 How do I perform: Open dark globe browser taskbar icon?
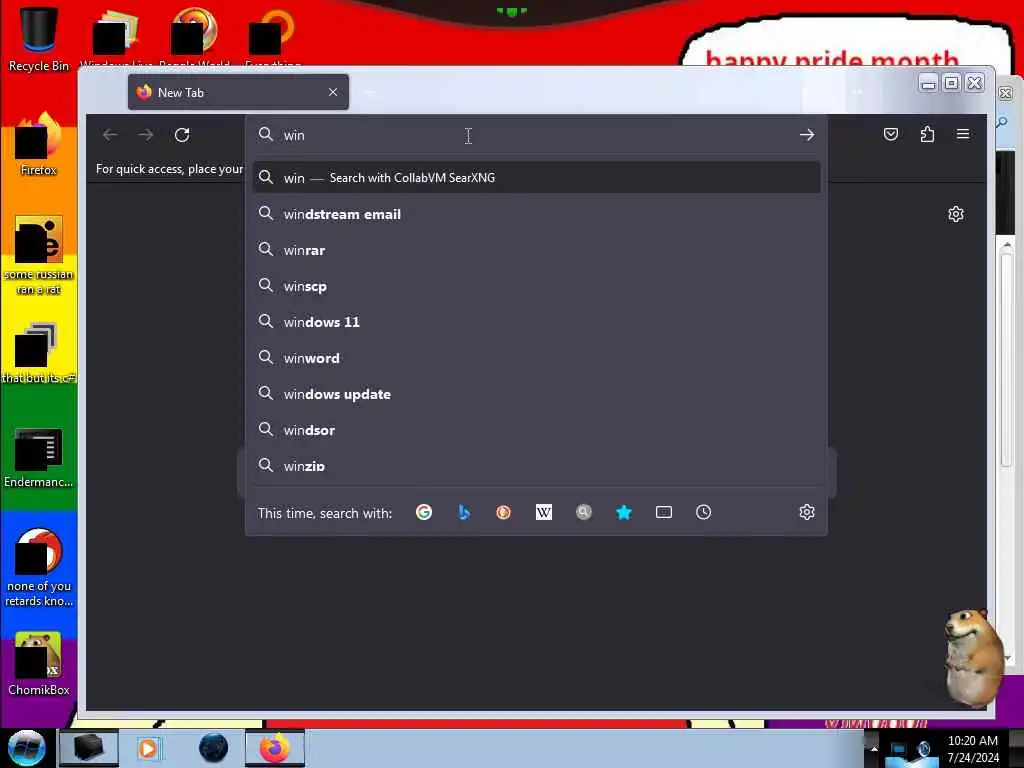[213, 748]
